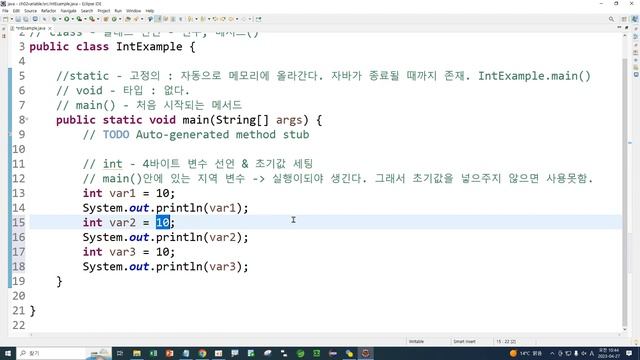Click line number 13 in the gutter
This screenshot has height=360, width=640.
coord(18,193)
